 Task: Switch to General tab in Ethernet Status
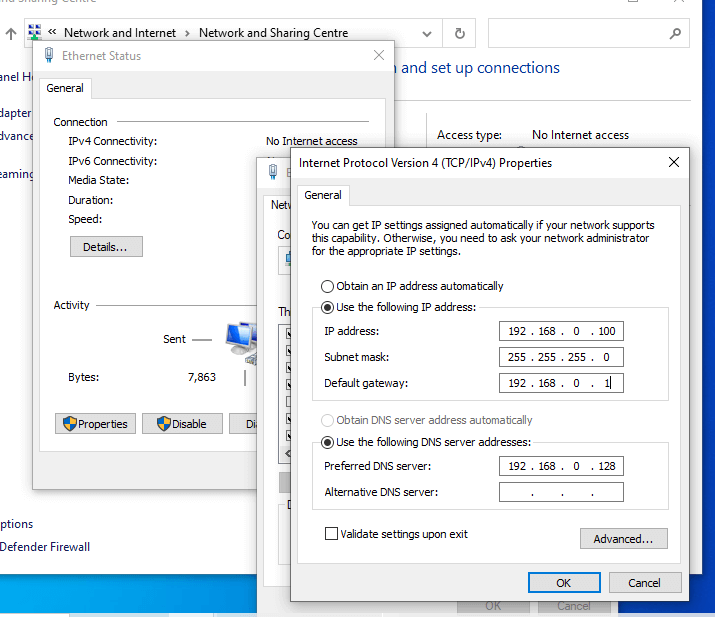(x=65, y=88)
